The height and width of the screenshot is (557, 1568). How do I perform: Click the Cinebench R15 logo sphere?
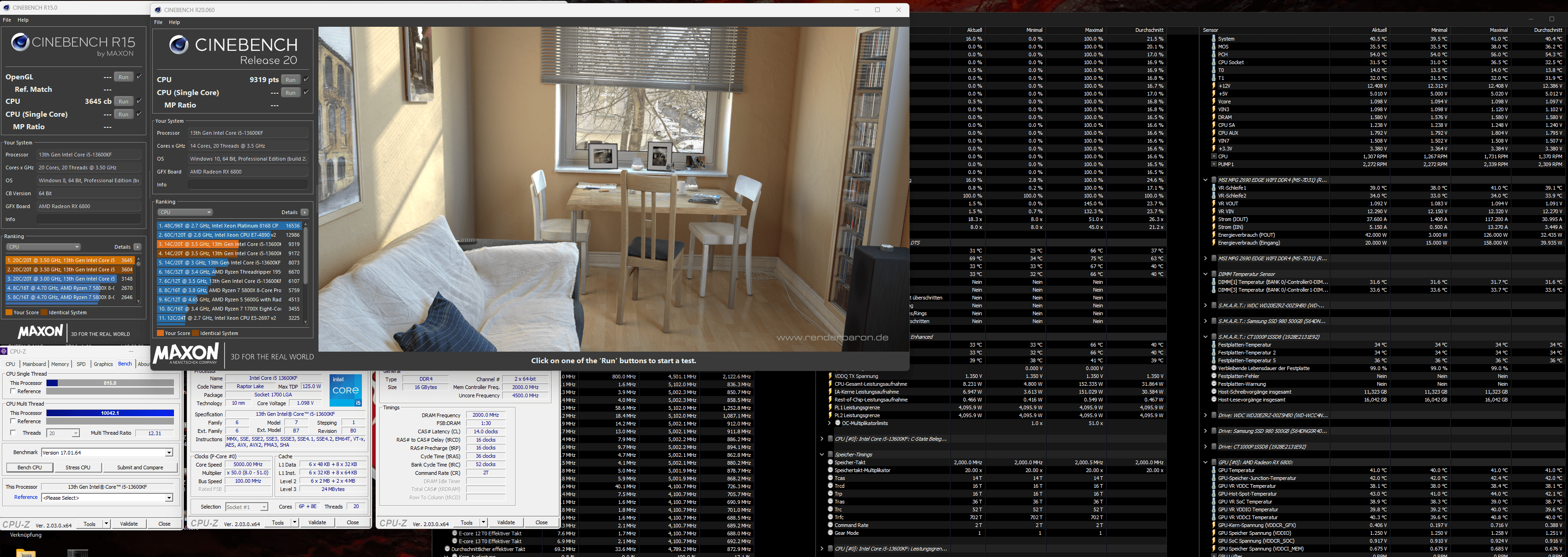pos(20,42)
